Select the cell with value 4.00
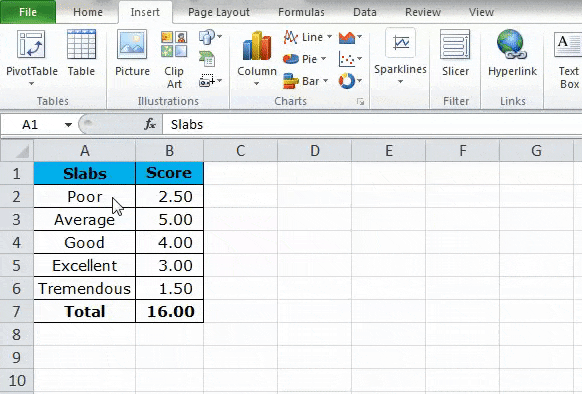The width and height of the screenshot is (582, 394). pyautogui.click(x=169, y=242)
